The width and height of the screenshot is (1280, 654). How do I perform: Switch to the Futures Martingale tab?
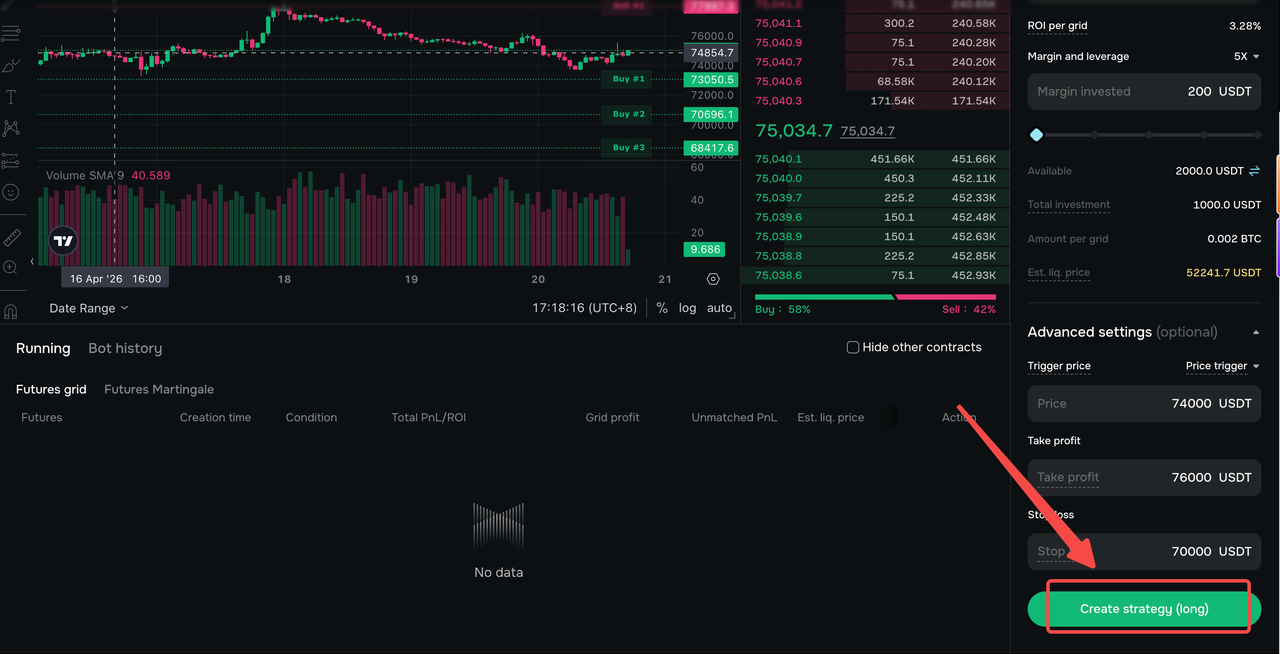click(159, 389)
